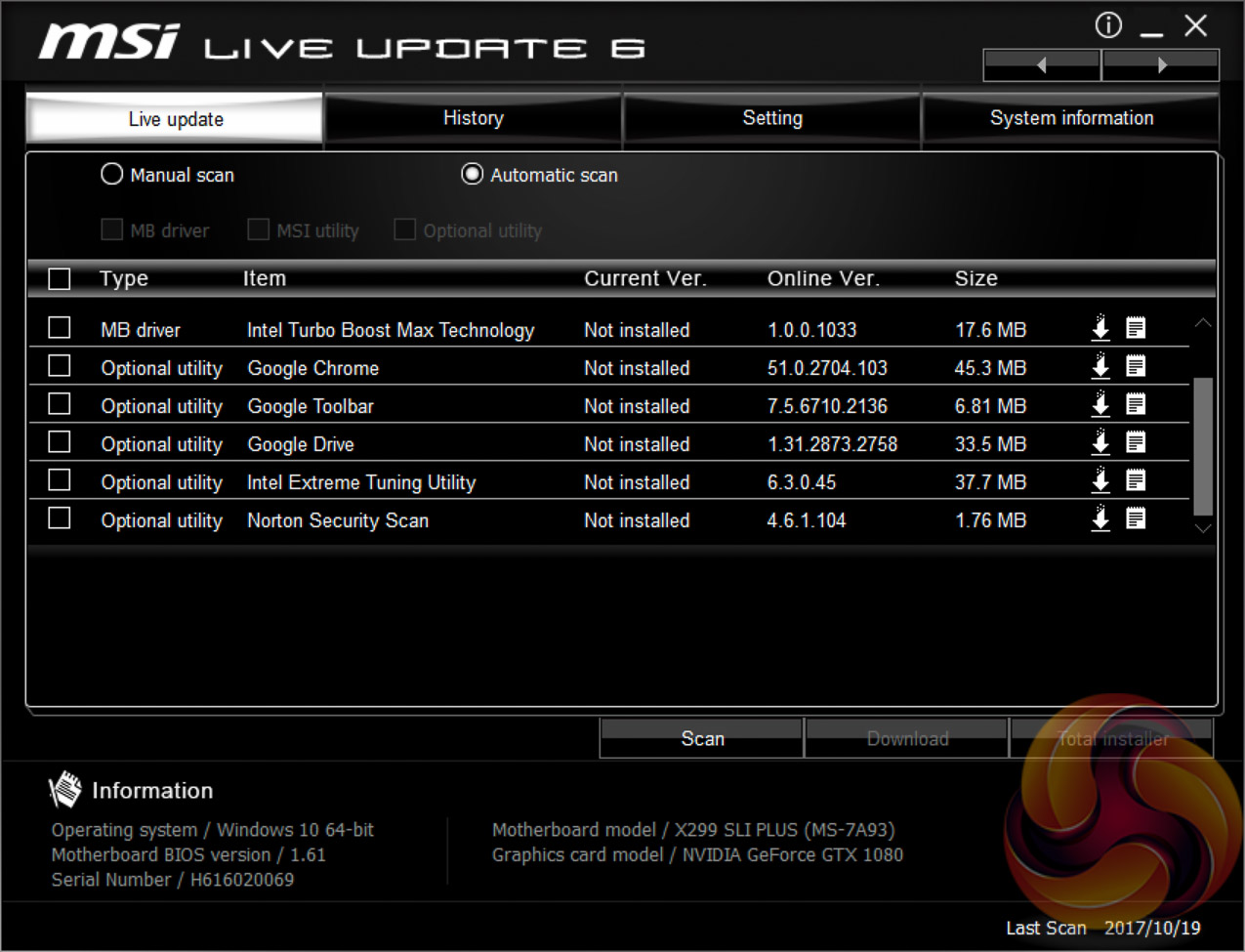Click the update list scrollbar thumb
The image size is (1245, 952).
1203,446
